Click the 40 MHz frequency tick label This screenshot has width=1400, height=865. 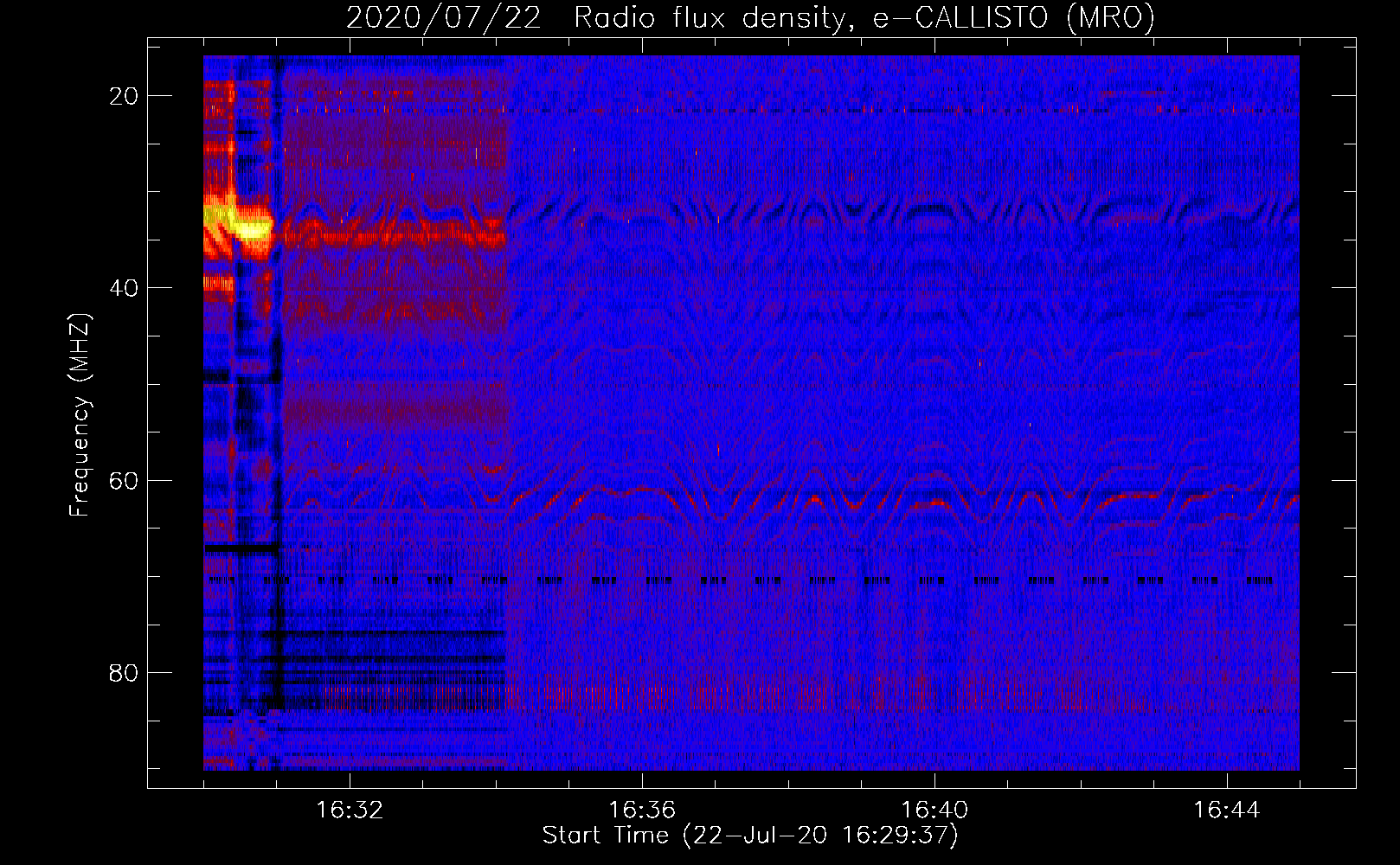[x=124, y=288]
